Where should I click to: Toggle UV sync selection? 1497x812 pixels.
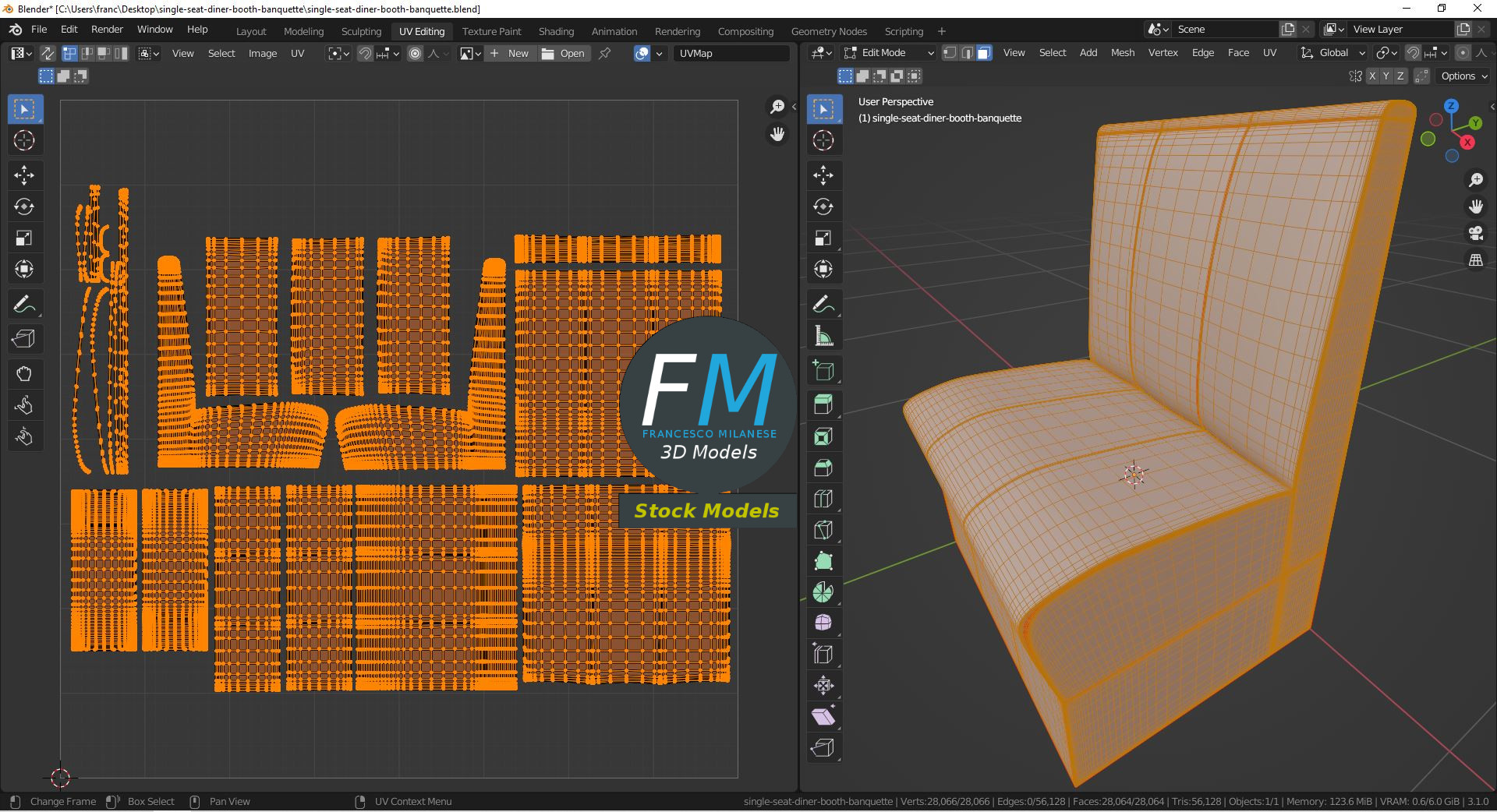[48, 53]
